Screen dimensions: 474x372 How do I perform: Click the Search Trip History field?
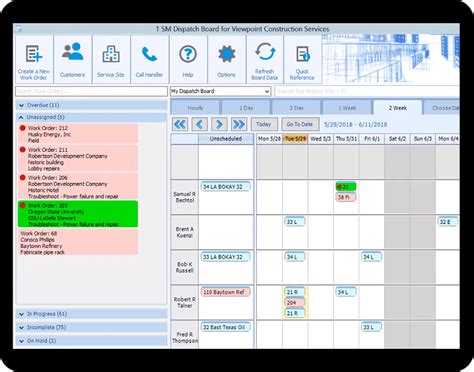pos(367,91)
